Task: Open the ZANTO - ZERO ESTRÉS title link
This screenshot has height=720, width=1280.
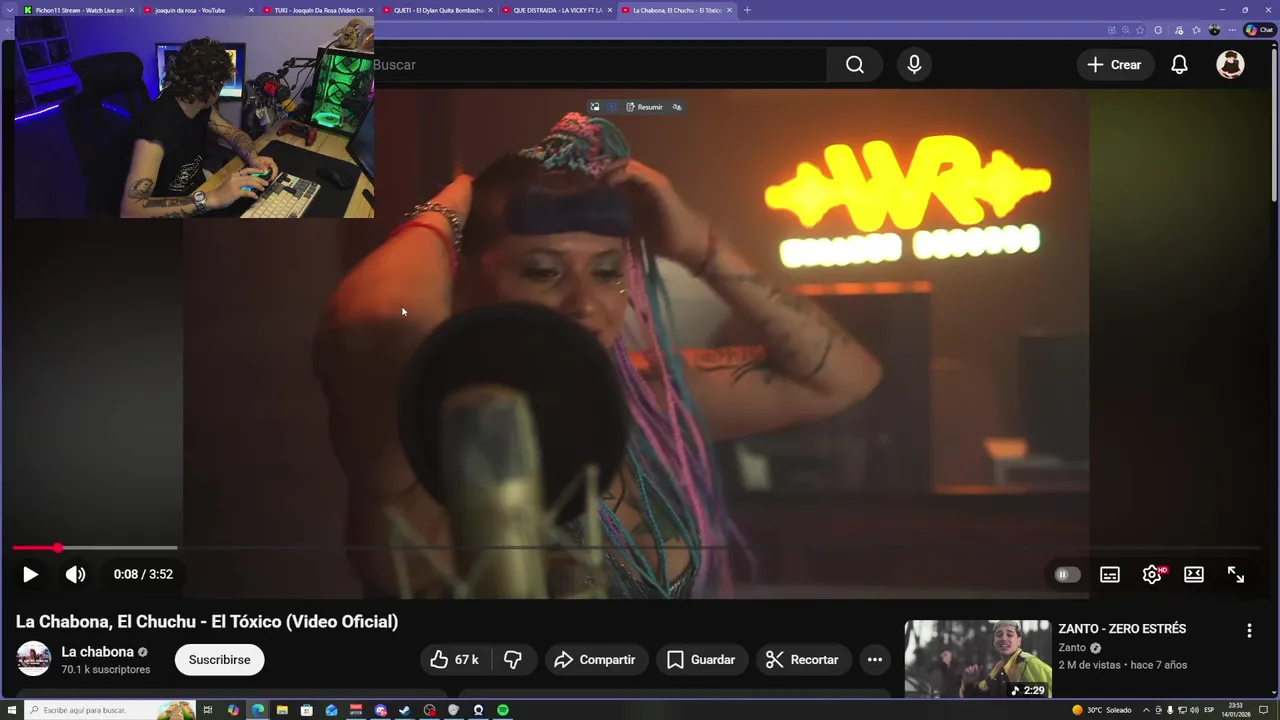Action: 1122,629
